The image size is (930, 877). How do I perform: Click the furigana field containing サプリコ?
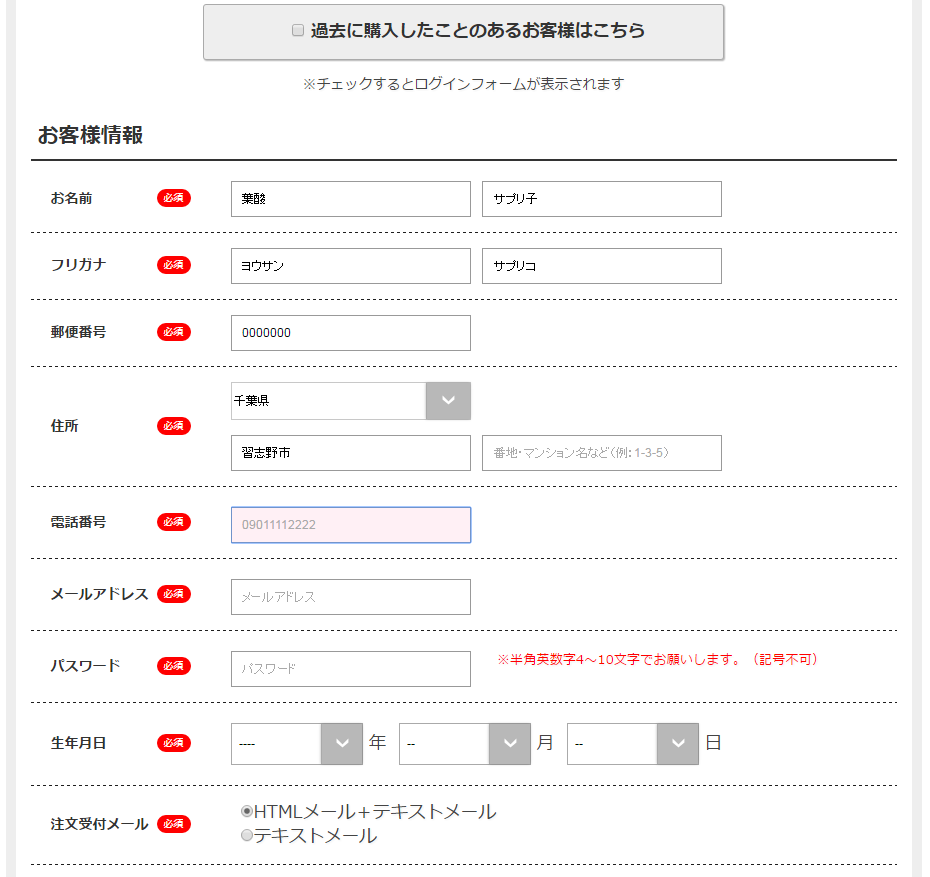click(601, 266)
